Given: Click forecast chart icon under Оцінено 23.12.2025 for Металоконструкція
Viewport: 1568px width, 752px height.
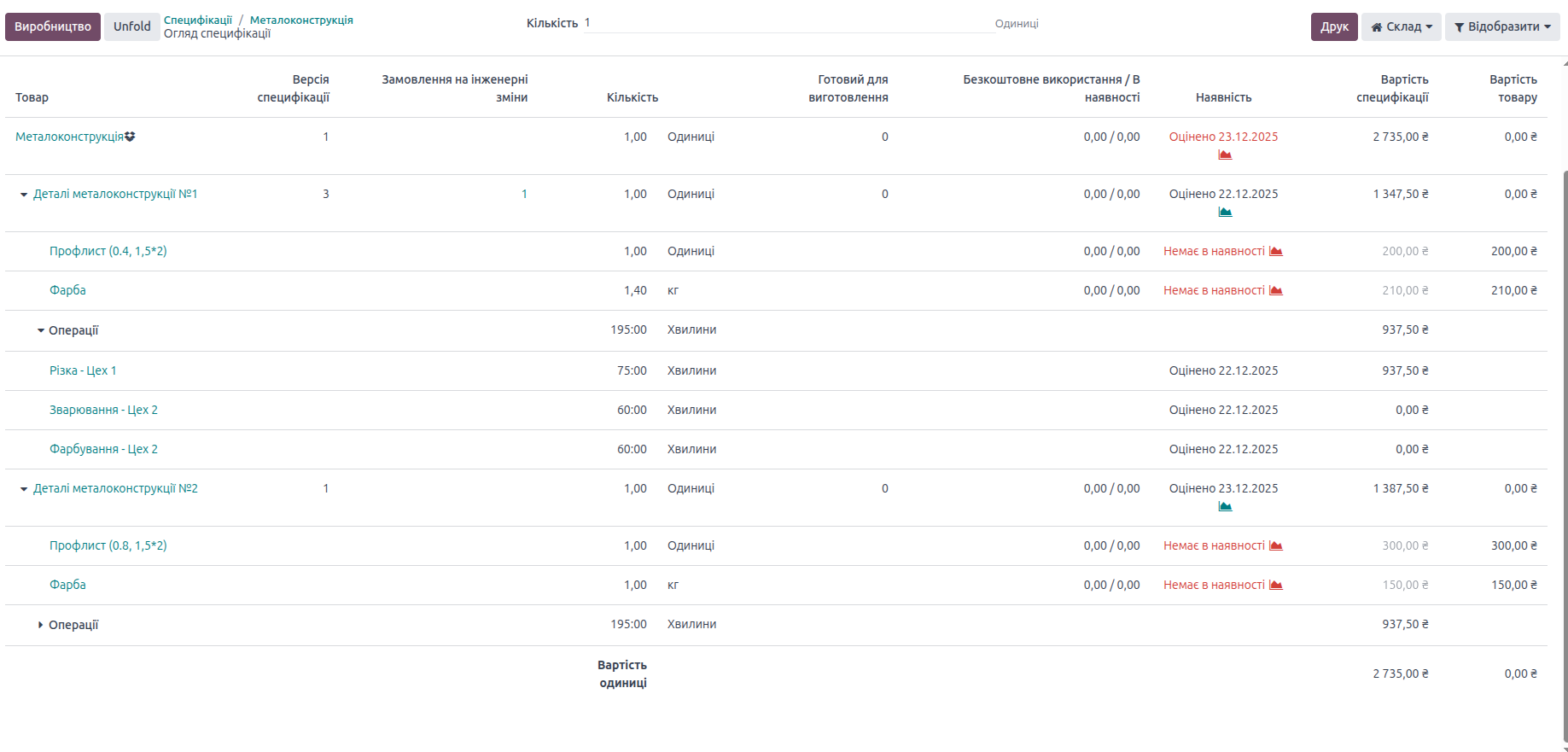Looking at the screenshot, I should [x=1225, y=154].
